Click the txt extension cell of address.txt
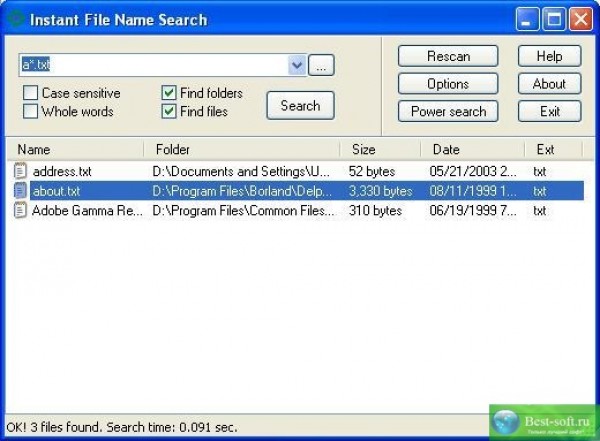 (540, 172)
